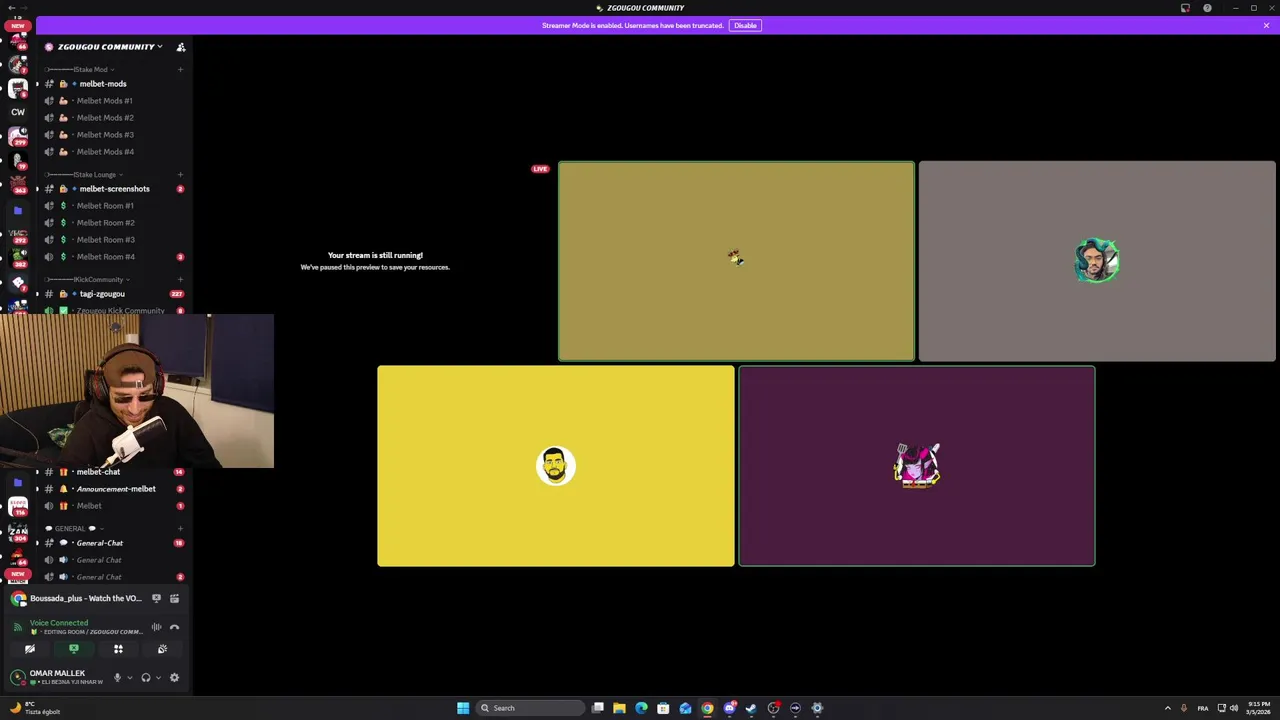Open microphone input options arrow
The image size is (1280, 720).
coord(129,678)
